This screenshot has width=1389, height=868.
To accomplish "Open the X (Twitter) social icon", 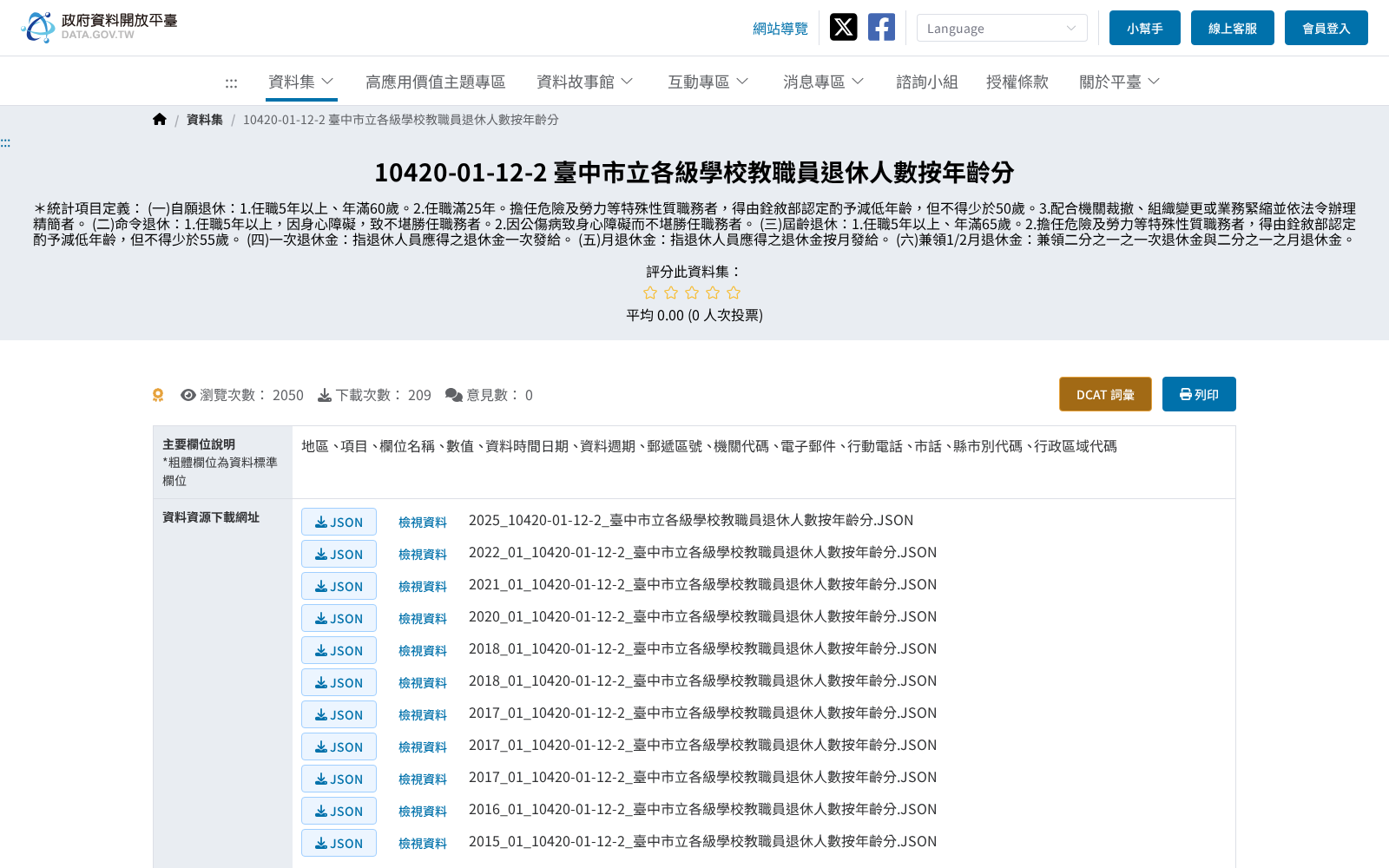I will tap(843, 28).
